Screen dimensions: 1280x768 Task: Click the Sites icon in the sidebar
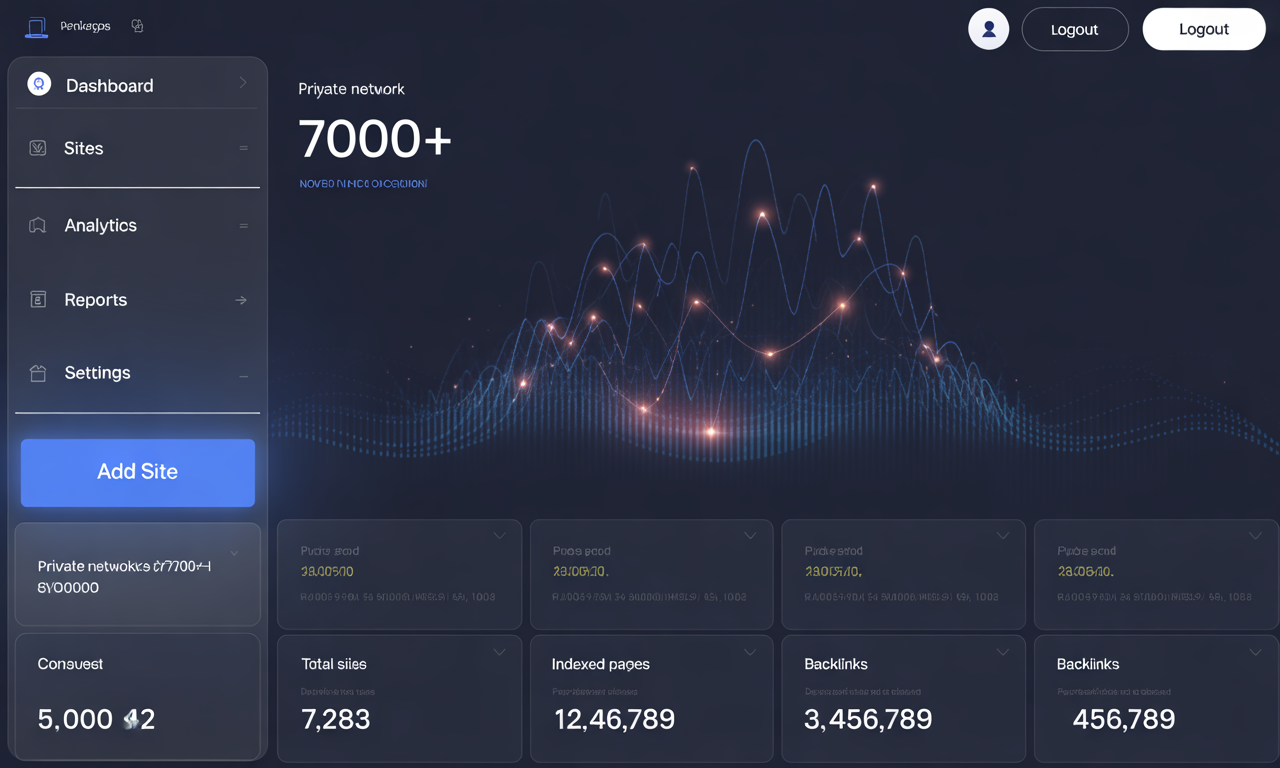[36, 147]
